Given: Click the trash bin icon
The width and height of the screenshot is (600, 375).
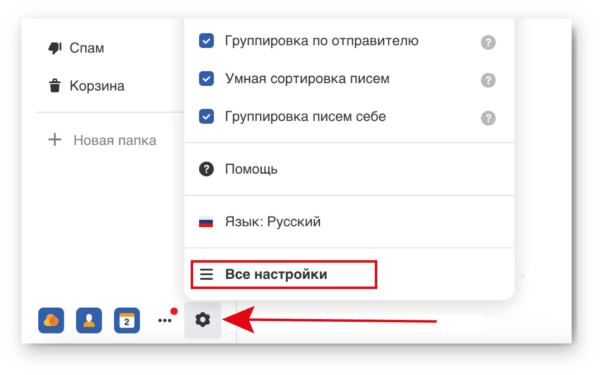Looking at the screenshot, I should pyautogui.click(x=55, y=86).
